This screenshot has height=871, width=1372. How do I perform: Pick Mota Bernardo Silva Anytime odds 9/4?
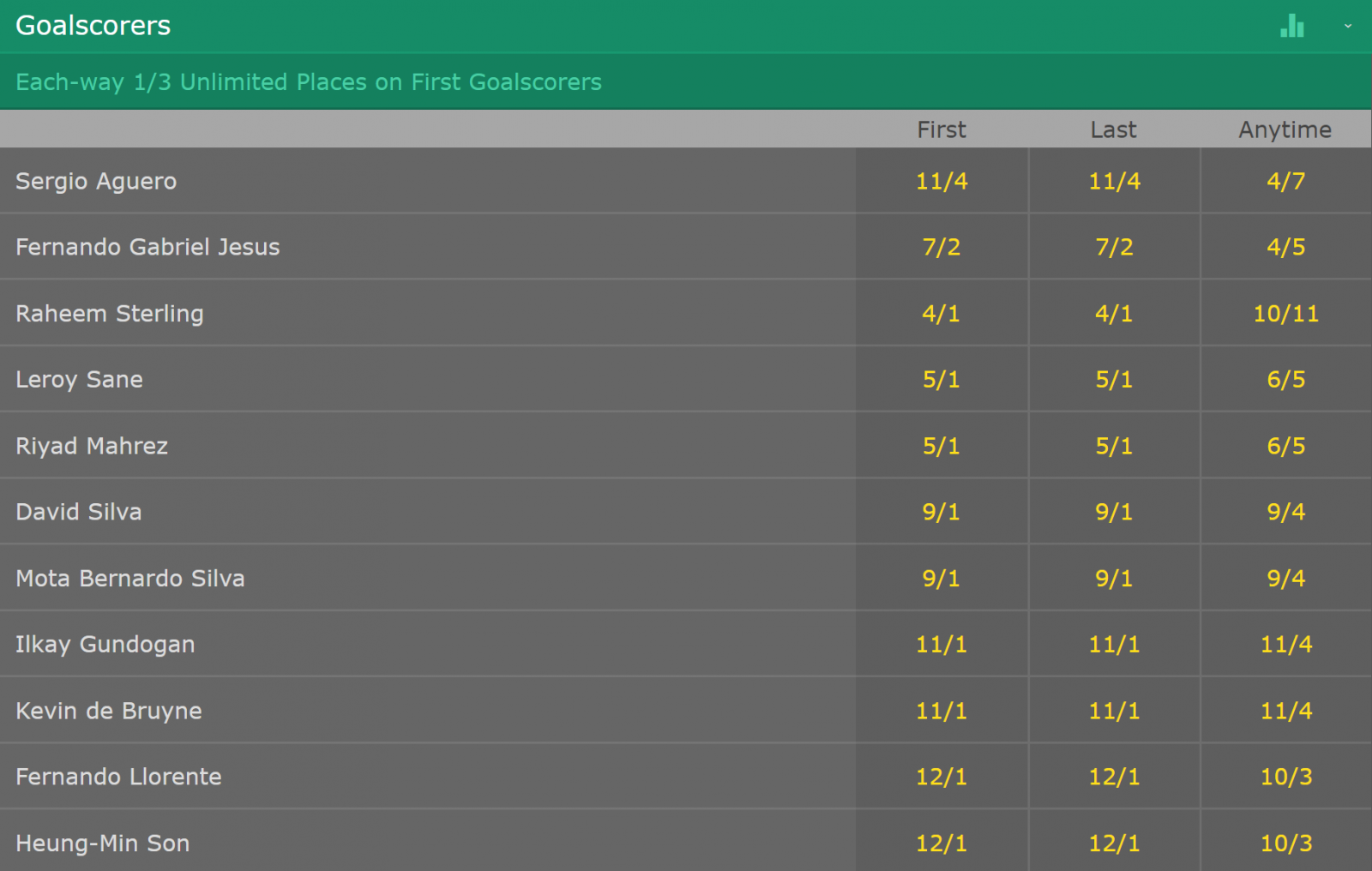coord(1285,579)
